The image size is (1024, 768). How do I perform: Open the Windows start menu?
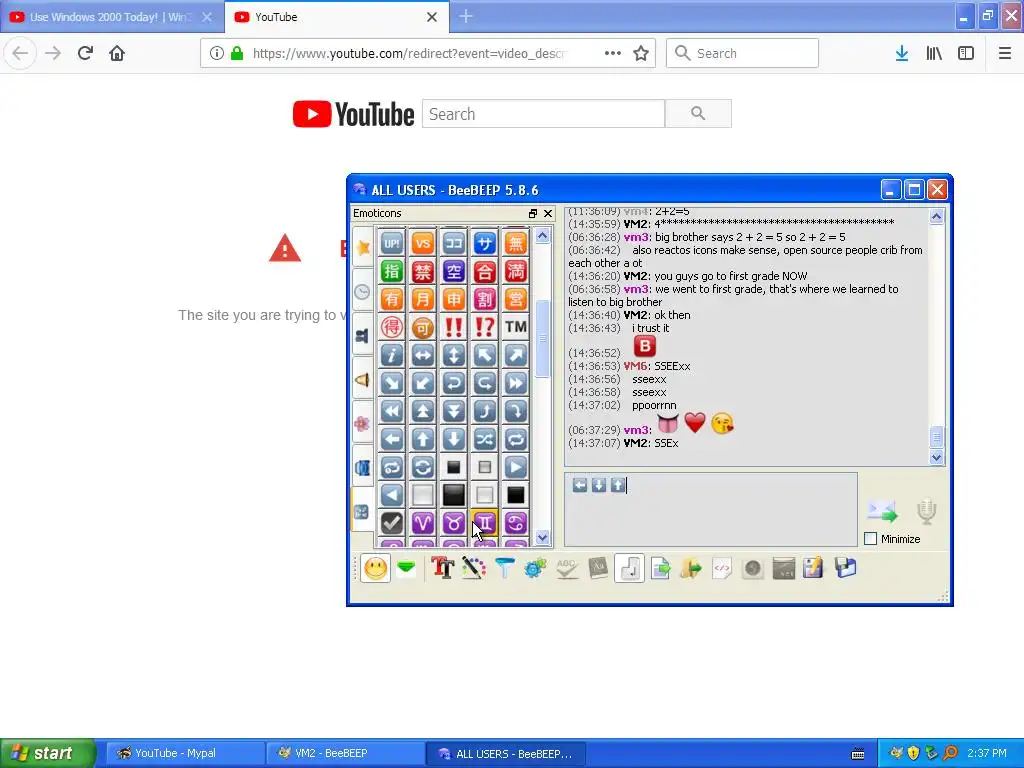tap(48, 753)
